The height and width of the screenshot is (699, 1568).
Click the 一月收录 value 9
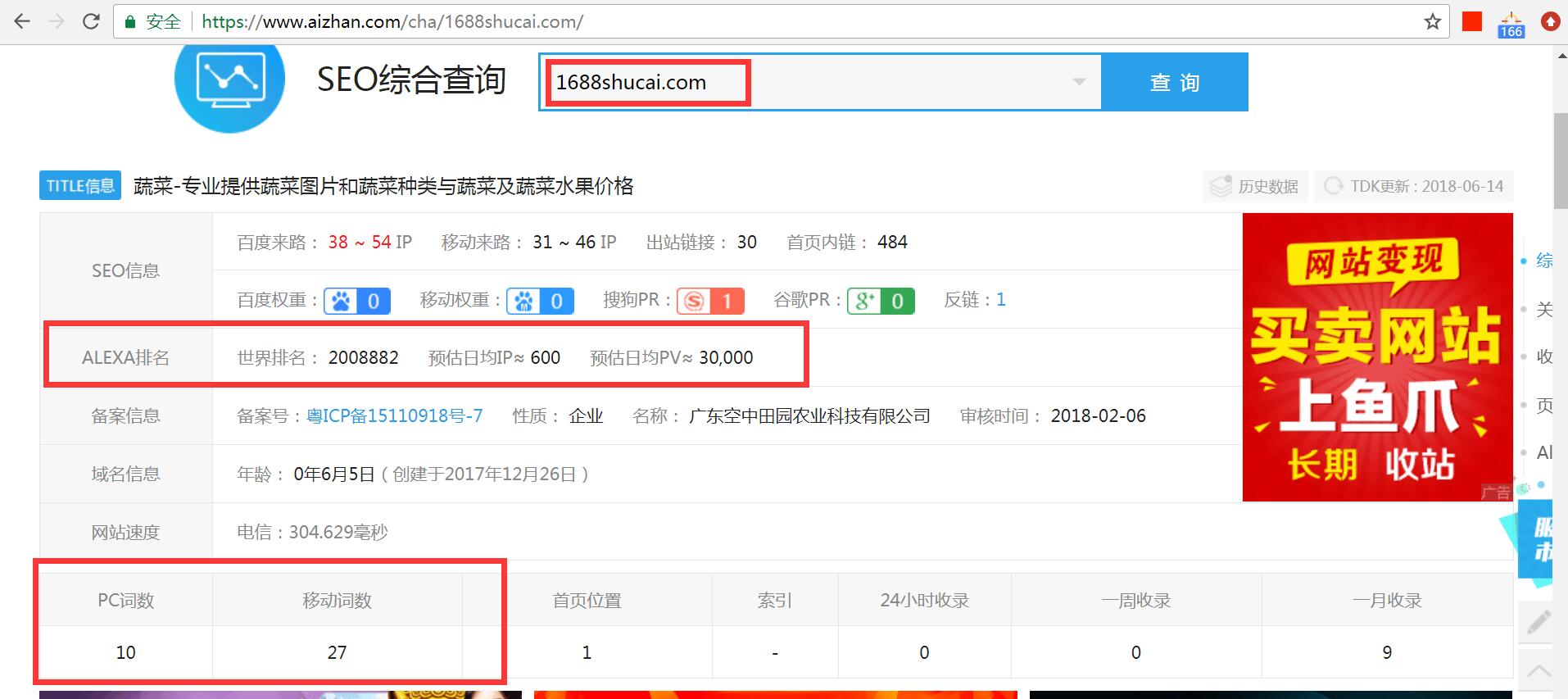1387,652
